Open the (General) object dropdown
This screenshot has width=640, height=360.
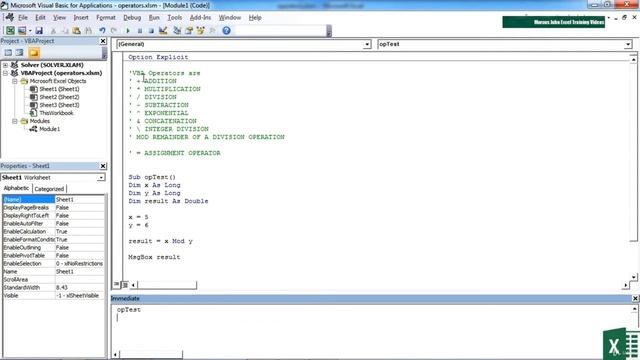(x=367, y=44)
